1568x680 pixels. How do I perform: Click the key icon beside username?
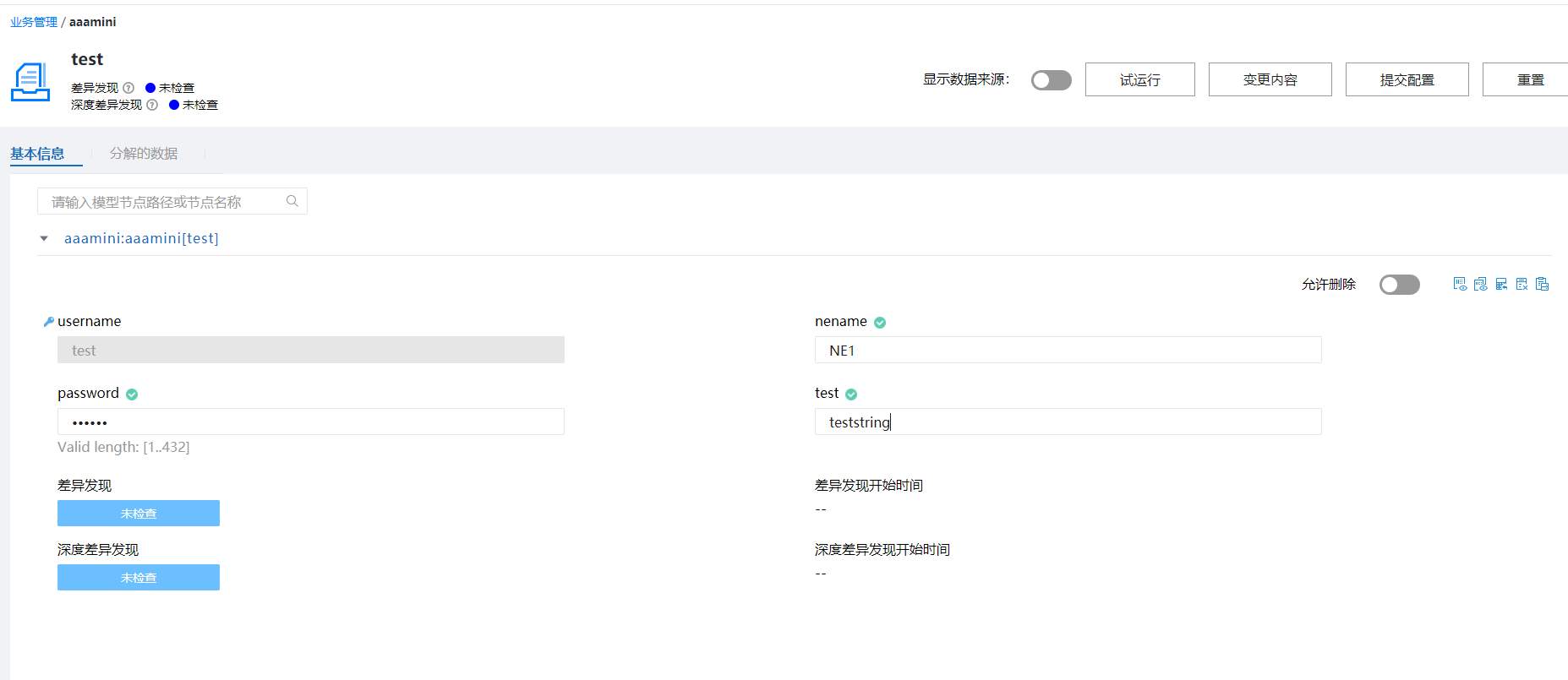[49, 322]
